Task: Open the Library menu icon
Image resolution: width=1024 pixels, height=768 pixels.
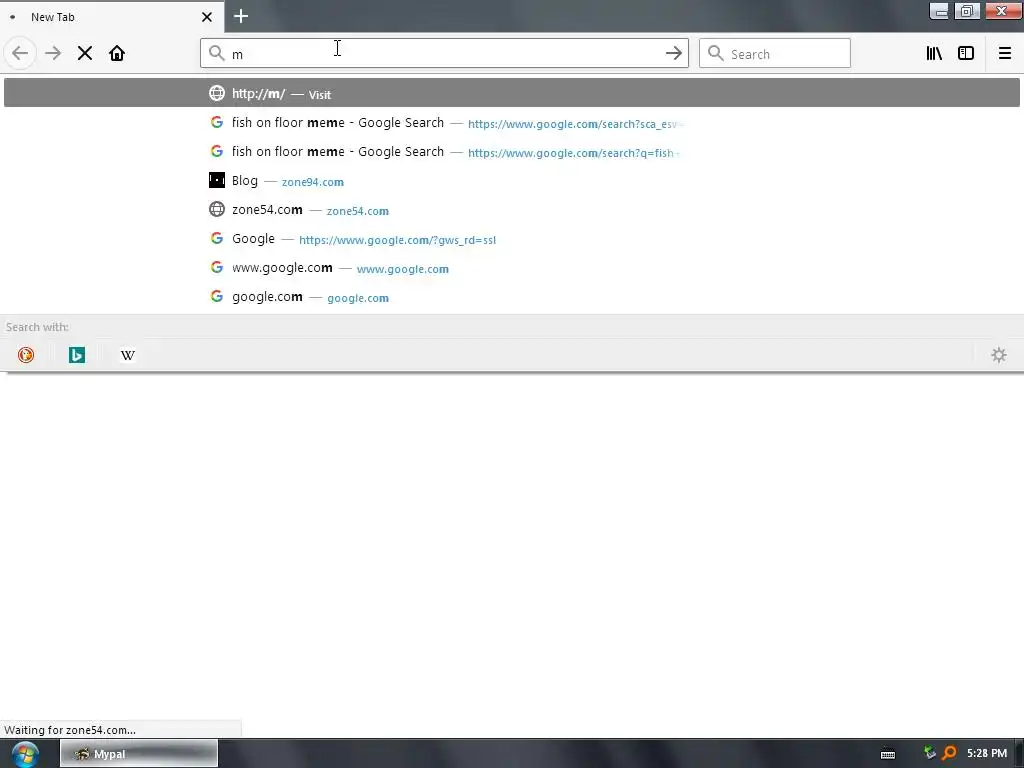Action: [934, 53]
